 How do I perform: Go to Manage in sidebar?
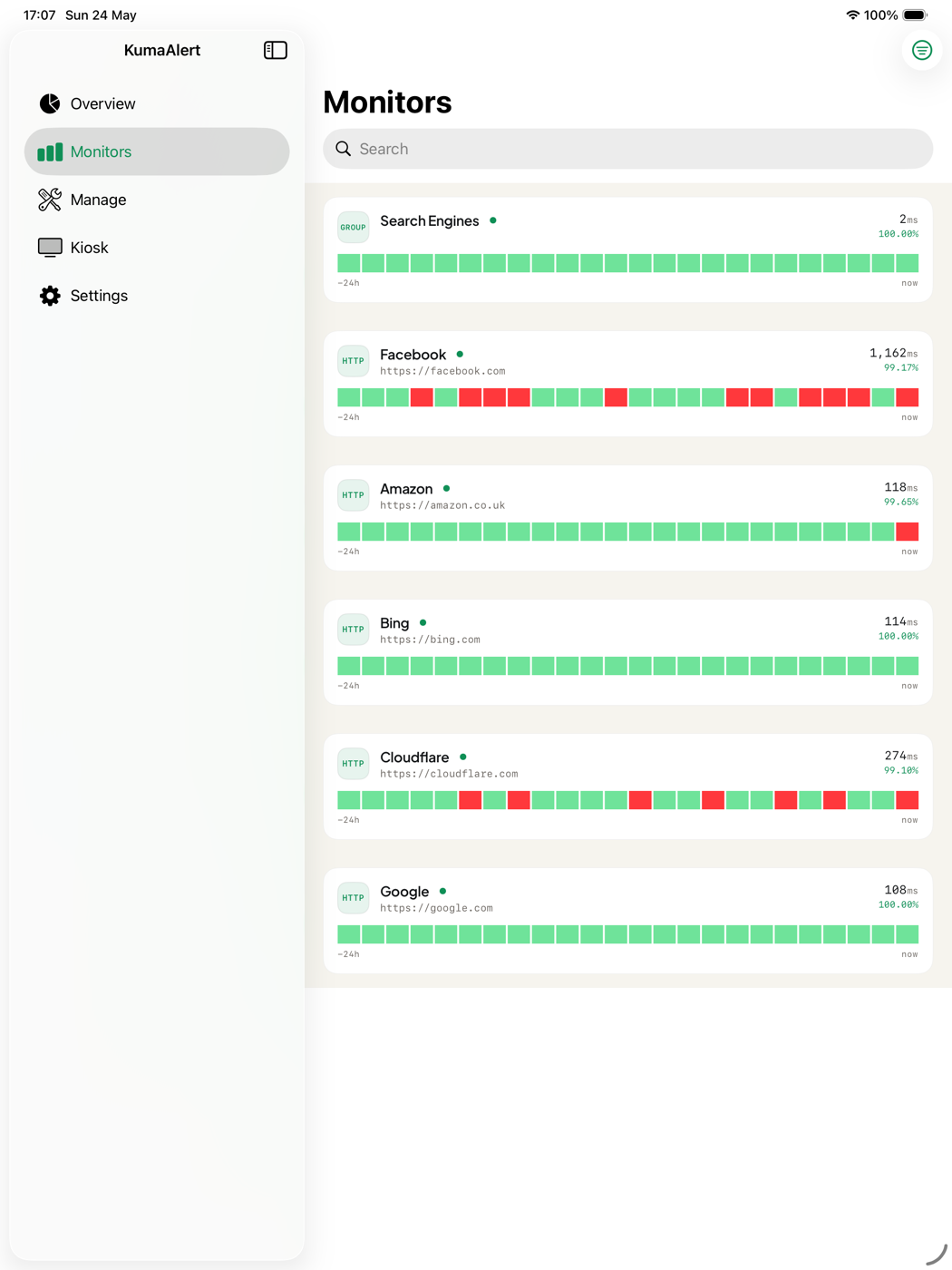click(x=157, y=200)
